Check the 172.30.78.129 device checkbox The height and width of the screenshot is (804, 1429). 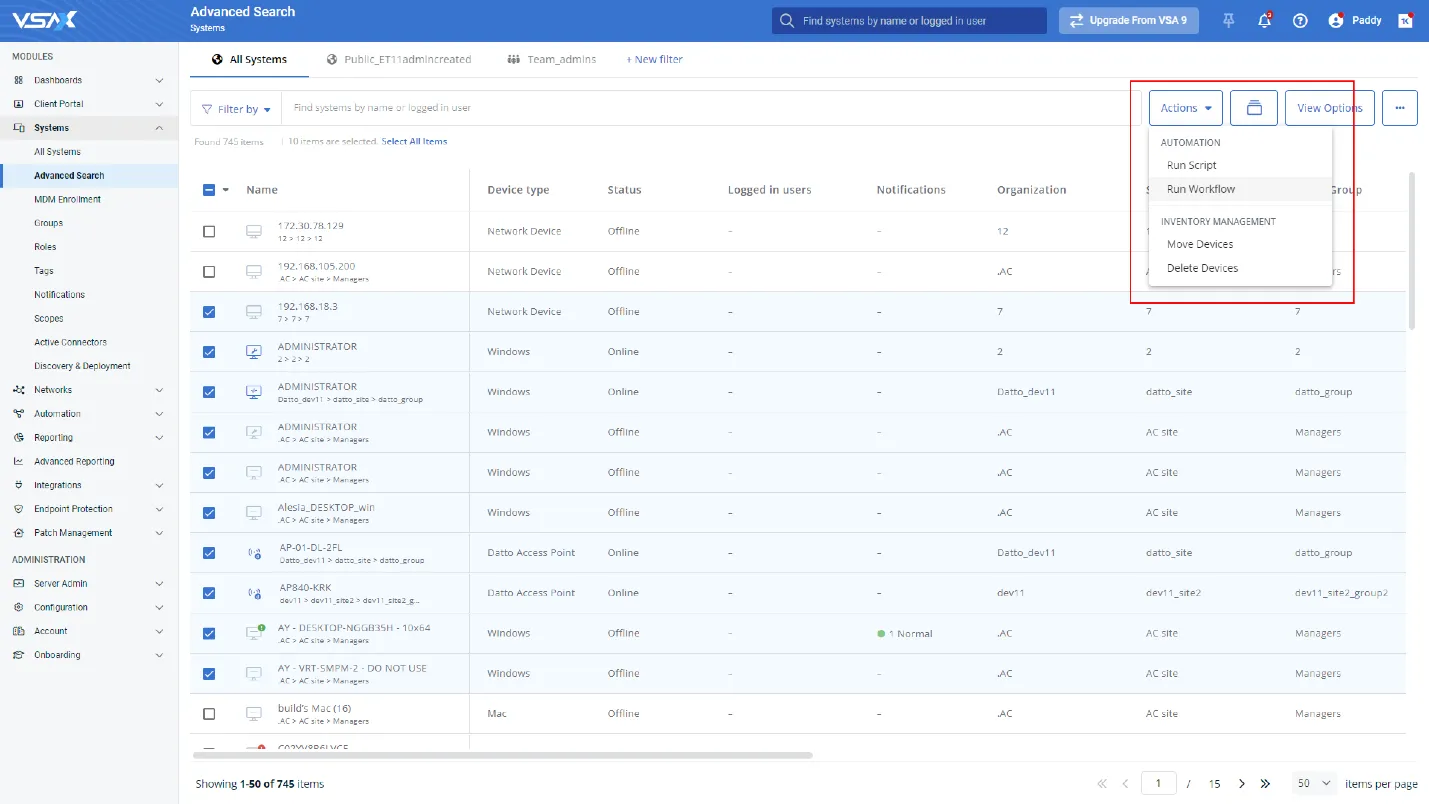[x=209, y=231]
